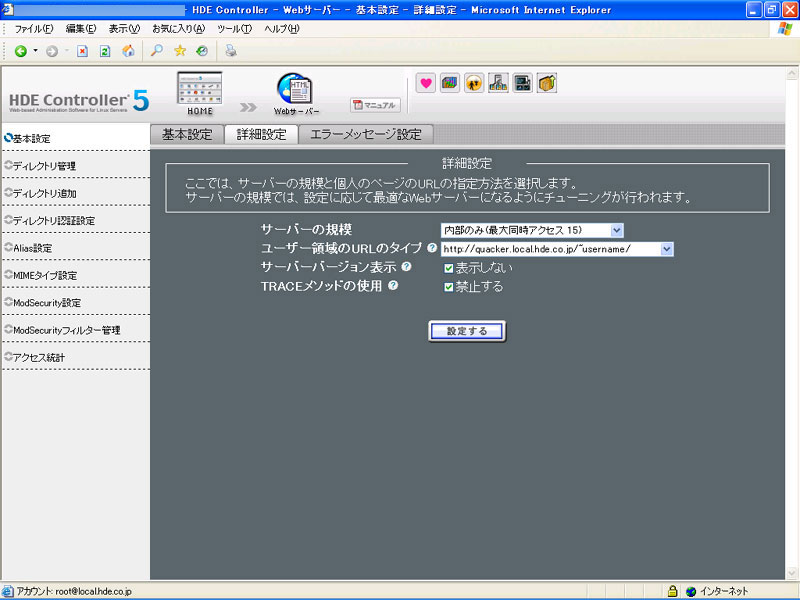This screenshot has height=600, width=800.
Task: Click the orange circle people icon
Action: (474, 83)
